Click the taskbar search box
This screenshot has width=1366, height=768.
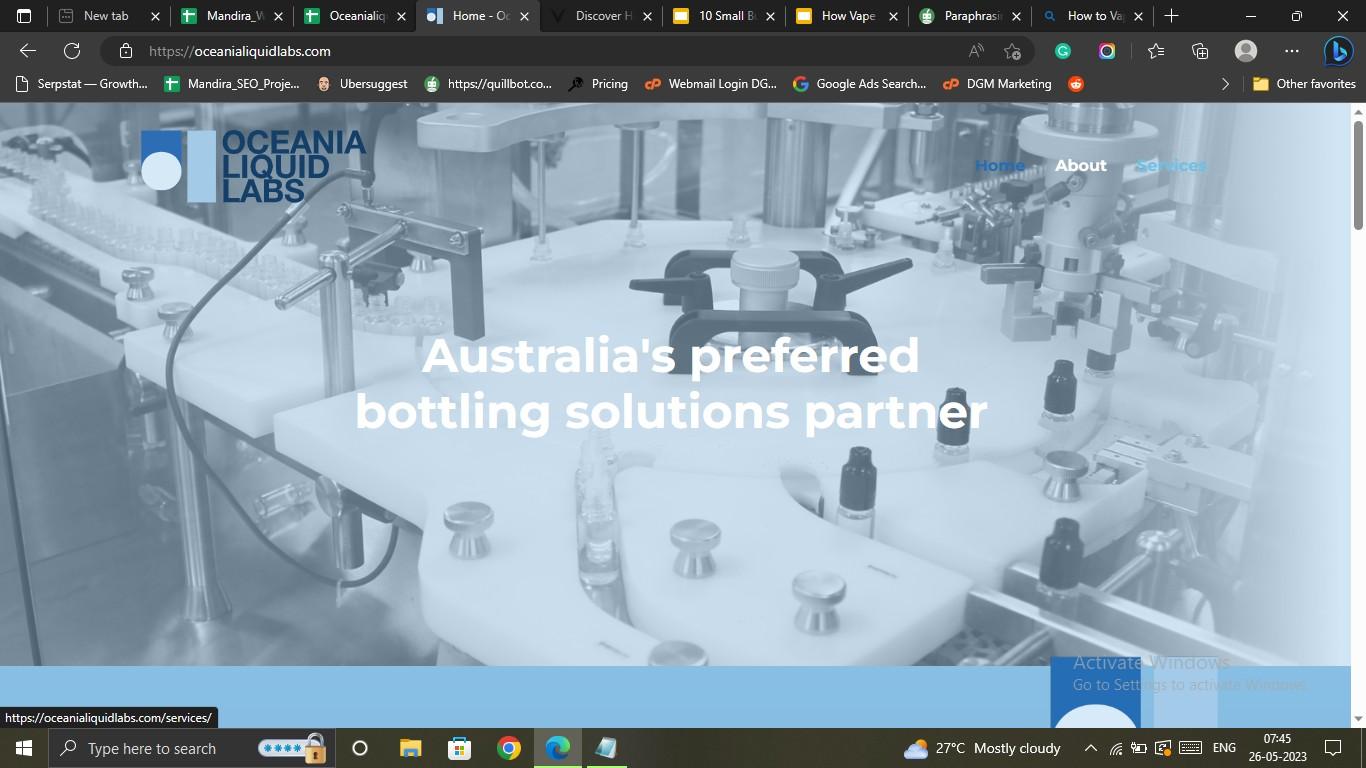(x=191, y=748)
